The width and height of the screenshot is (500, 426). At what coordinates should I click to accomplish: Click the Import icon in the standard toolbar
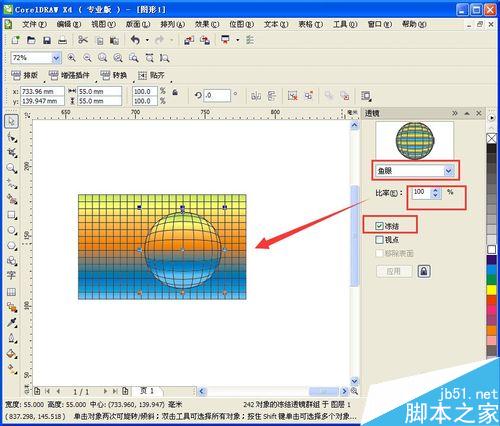pyautogui.click(x=189, y=40)
